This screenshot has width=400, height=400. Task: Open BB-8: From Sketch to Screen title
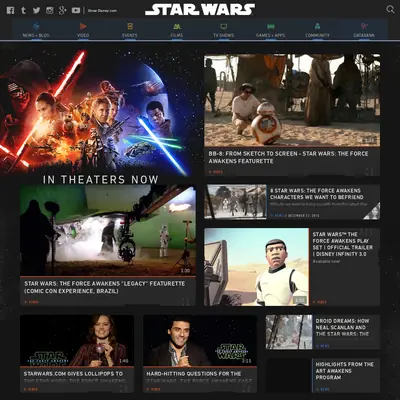pyautogui.click(x=289, y=157)
